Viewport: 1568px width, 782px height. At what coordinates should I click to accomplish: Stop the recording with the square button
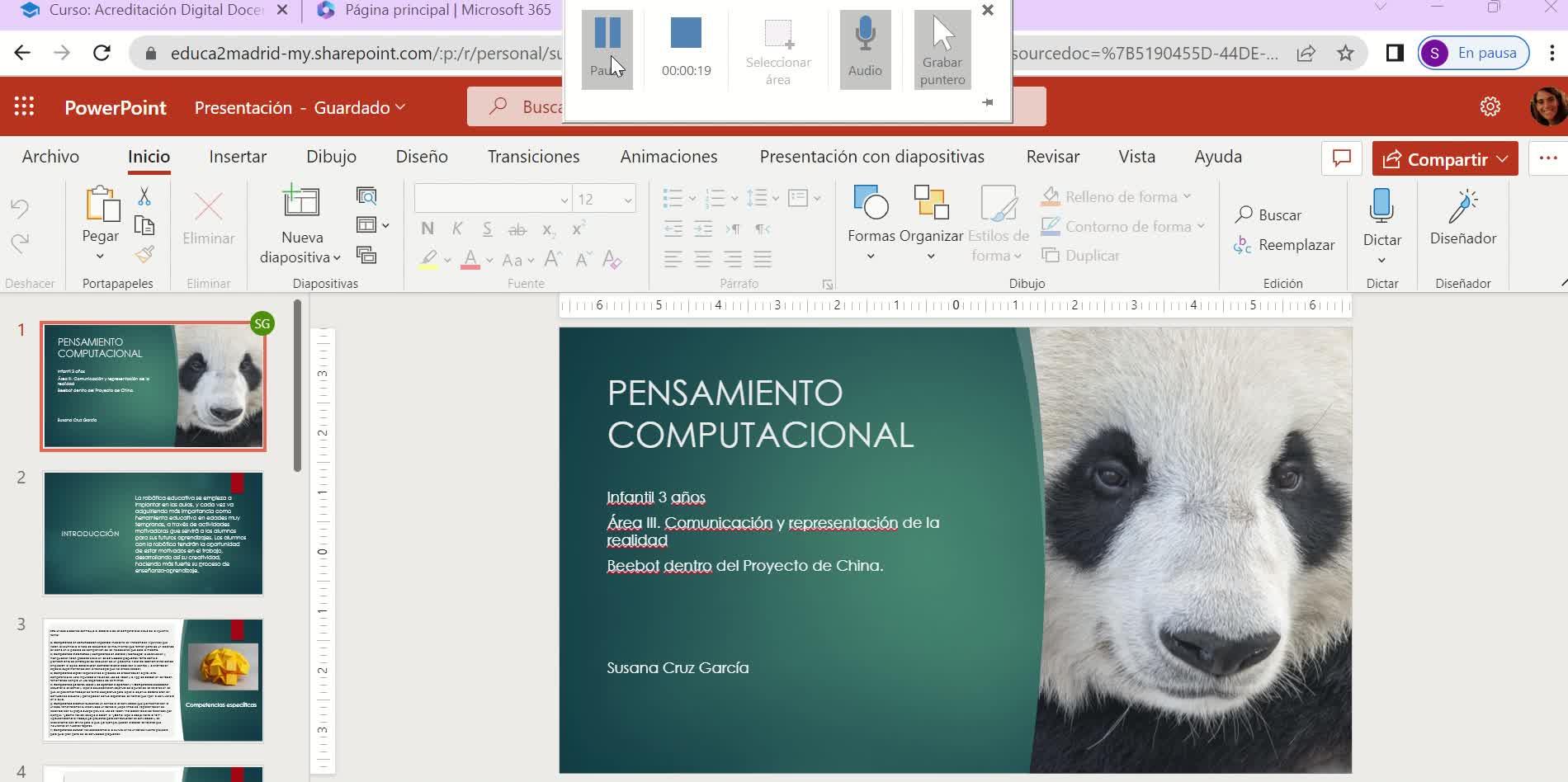tap(686, 34)
